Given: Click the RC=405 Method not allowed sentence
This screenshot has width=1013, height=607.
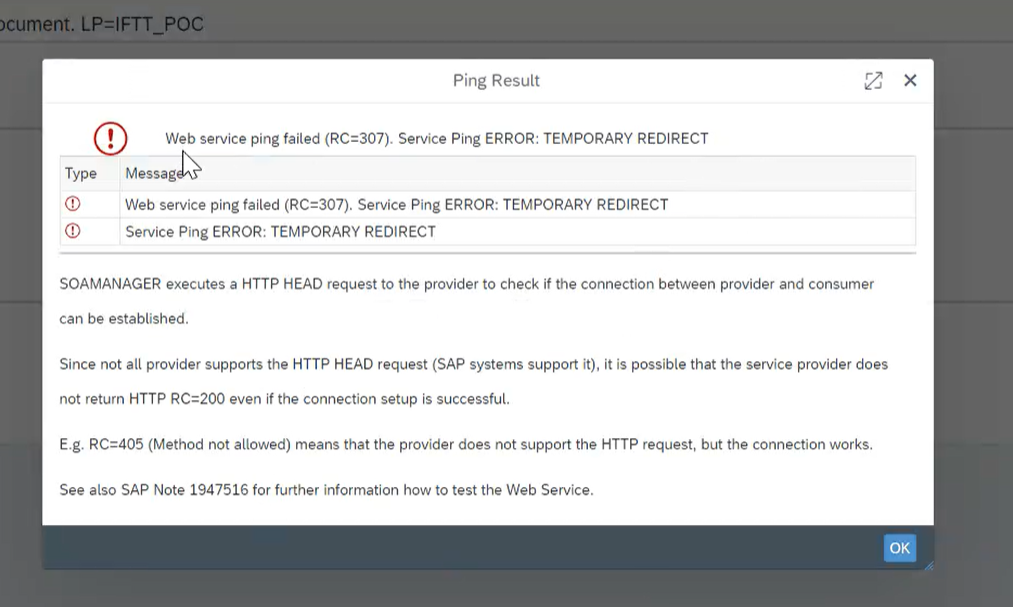Looking at the screenshot, I should [466, 444].
